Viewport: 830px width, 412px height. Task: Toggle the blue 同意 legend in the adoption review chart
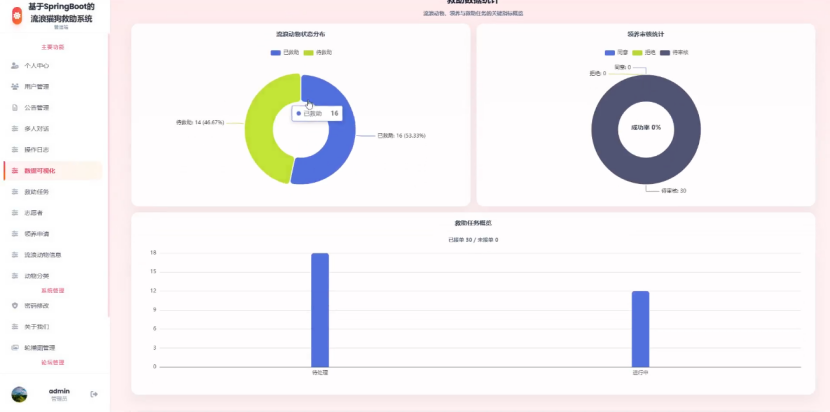click(x=616, y=53)
